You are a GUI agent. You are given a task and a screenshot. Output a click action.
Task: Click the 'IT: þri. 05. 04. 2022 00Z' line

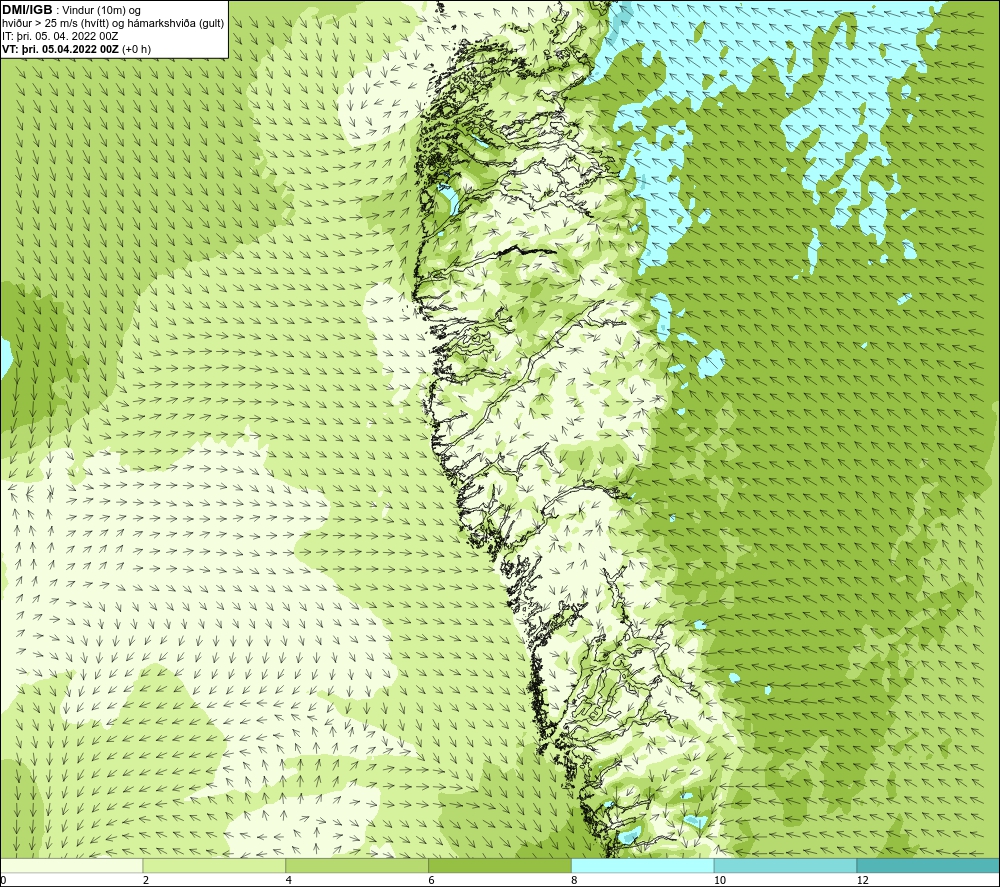[60, 36]
